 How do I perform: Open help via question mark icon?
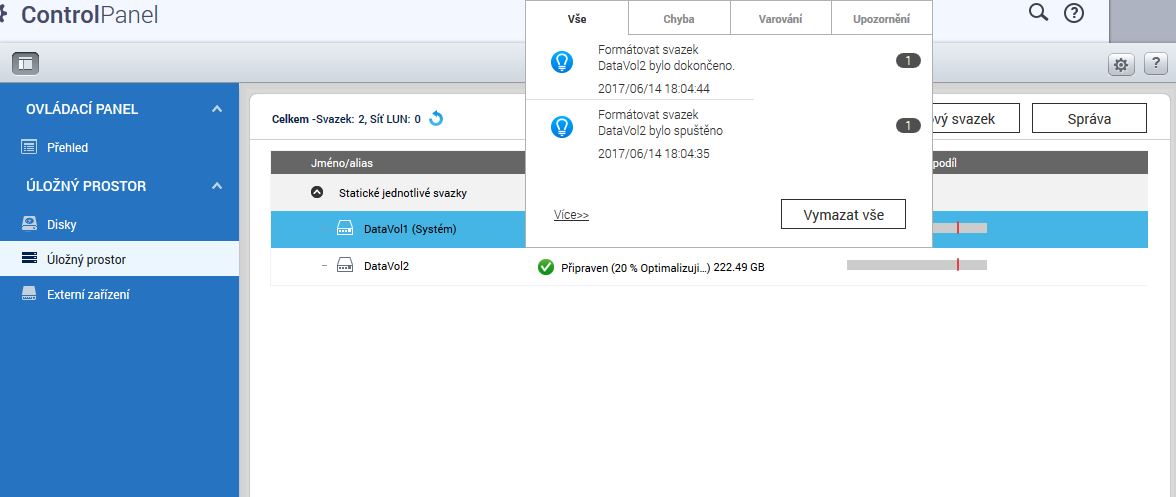pyautogui.click(x=1074, y=13)
